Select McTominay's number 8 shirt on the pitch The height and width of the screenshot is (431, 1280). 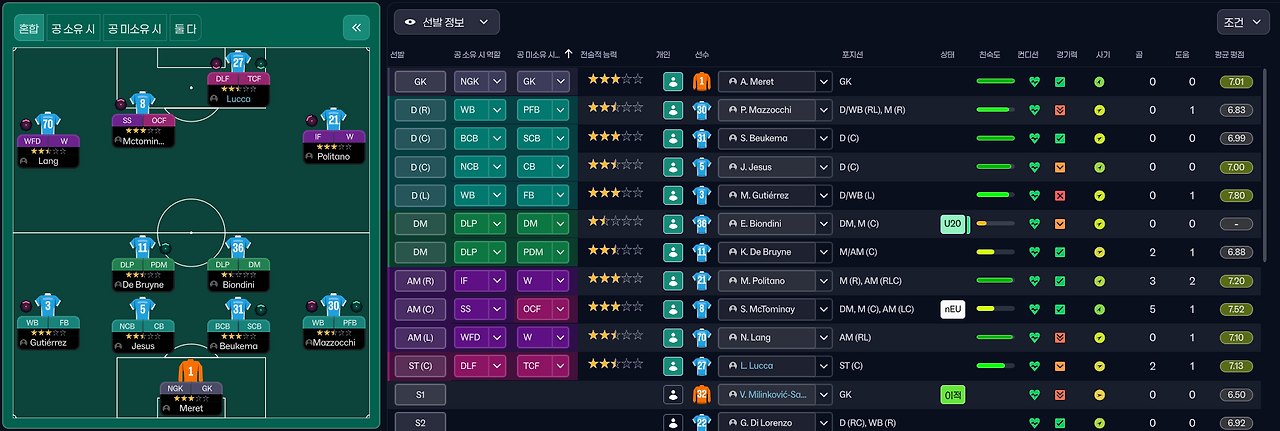coord(143,102)
